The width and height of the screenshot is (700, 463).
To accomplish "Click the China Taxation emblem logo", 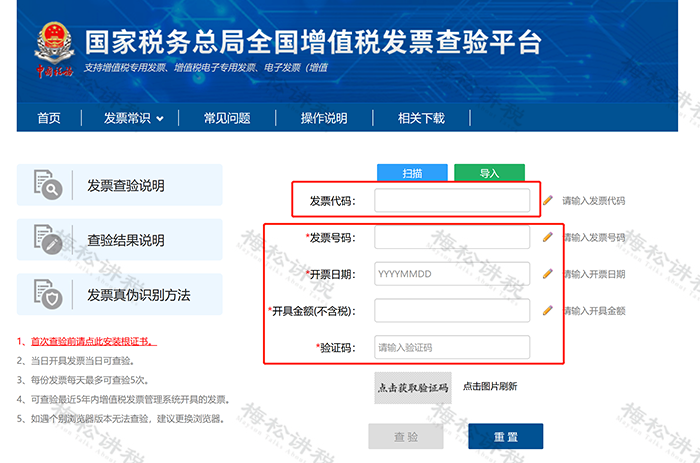I will coord(54,50).
